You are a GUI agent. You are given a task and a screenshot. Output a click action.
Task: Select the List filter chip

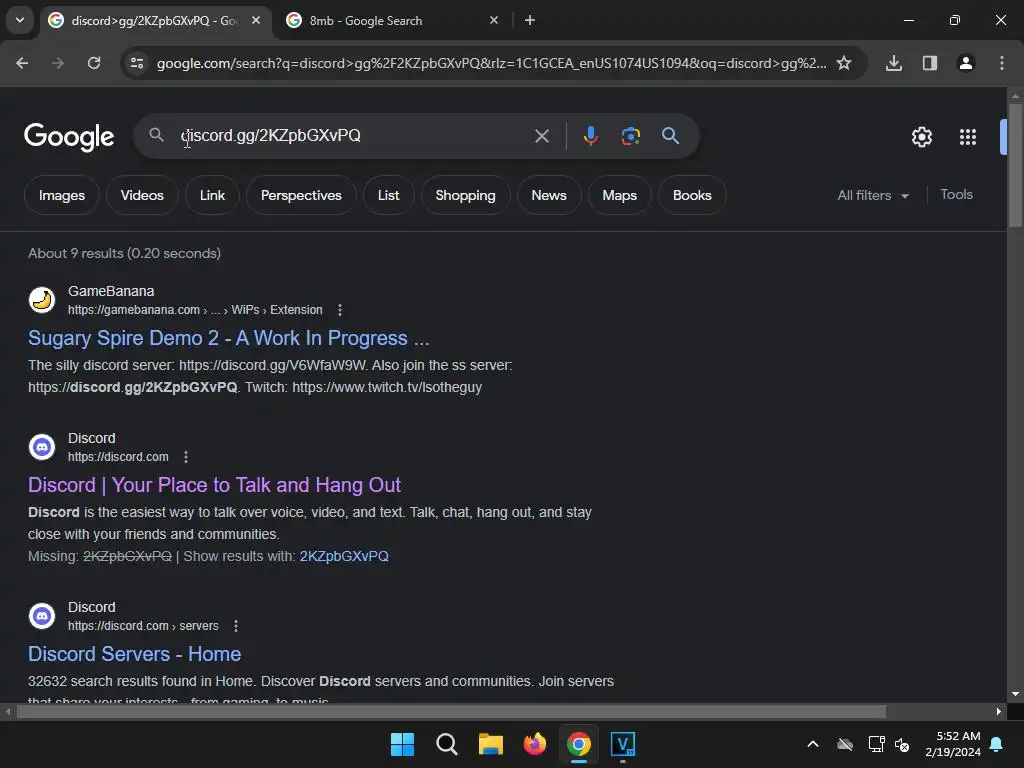[389, 195]
